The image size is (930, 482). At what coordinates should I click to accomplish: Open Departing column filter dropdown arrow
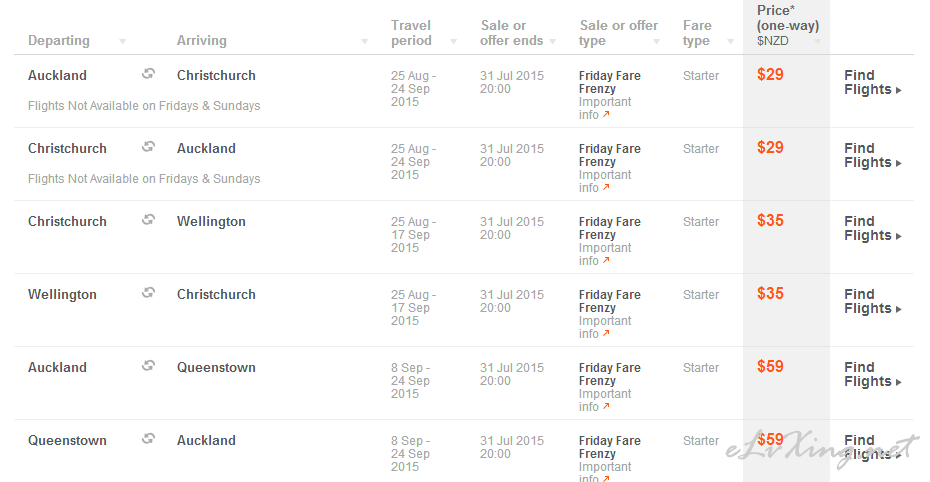(x=122, y=42)
